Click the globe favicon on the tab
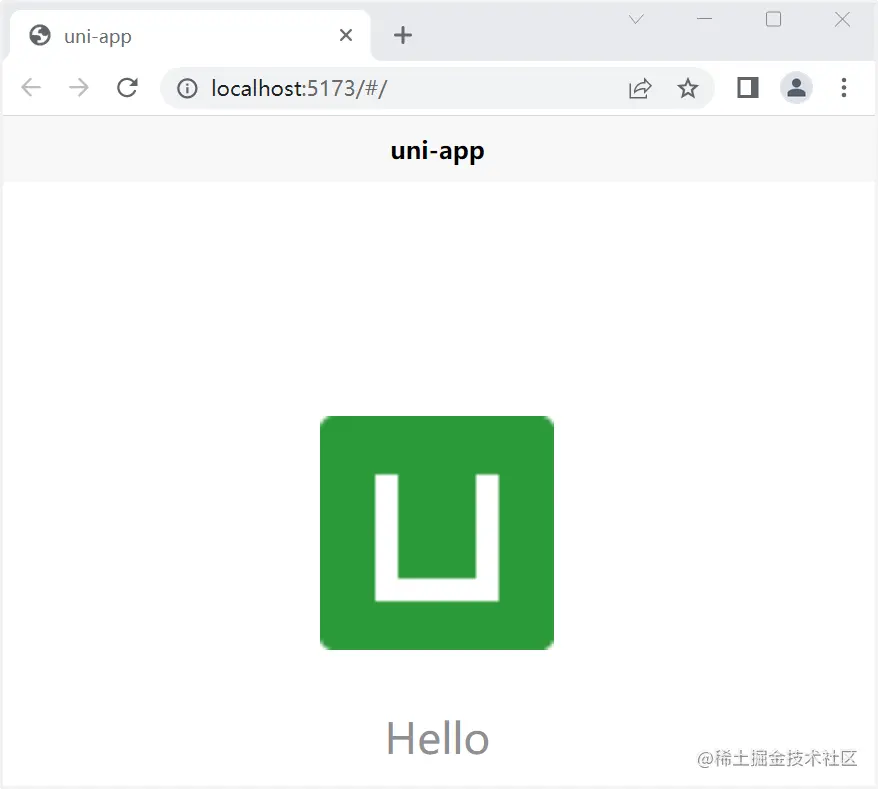 click(x=40, y=35)
